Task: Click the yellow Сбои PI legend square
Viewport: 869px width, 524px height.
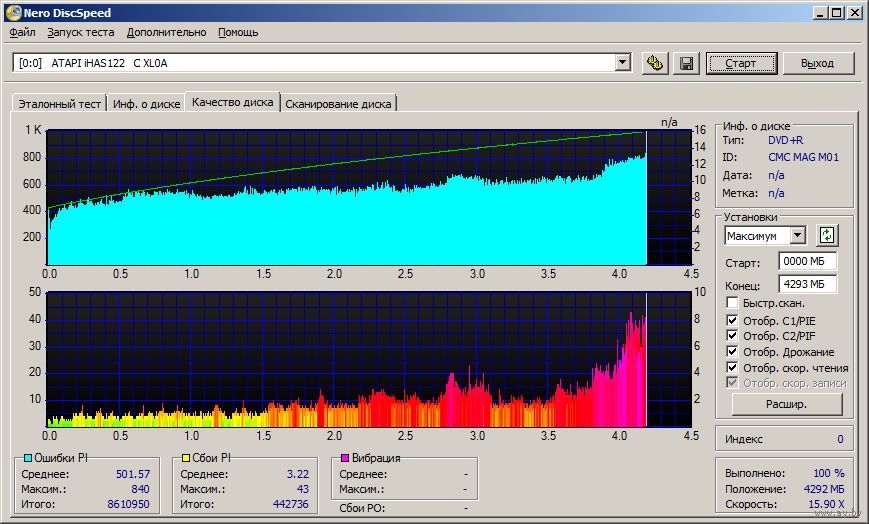Action: [x=186, y=458]
